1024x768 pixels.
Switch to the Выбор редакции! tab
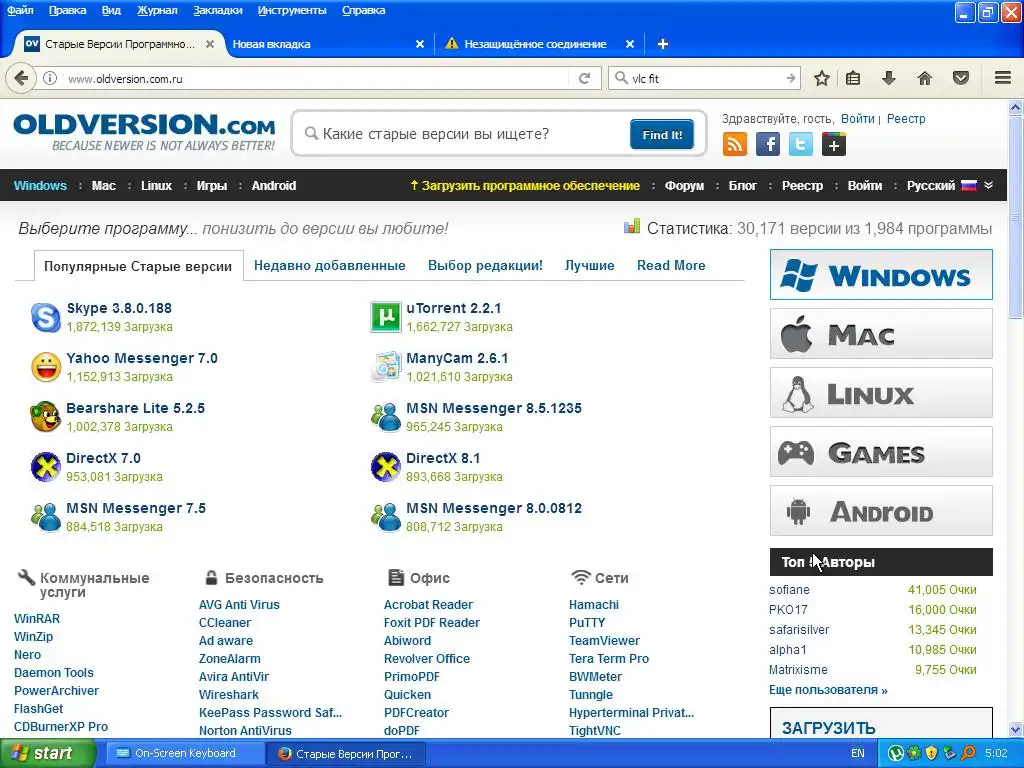tap(485, 266)
